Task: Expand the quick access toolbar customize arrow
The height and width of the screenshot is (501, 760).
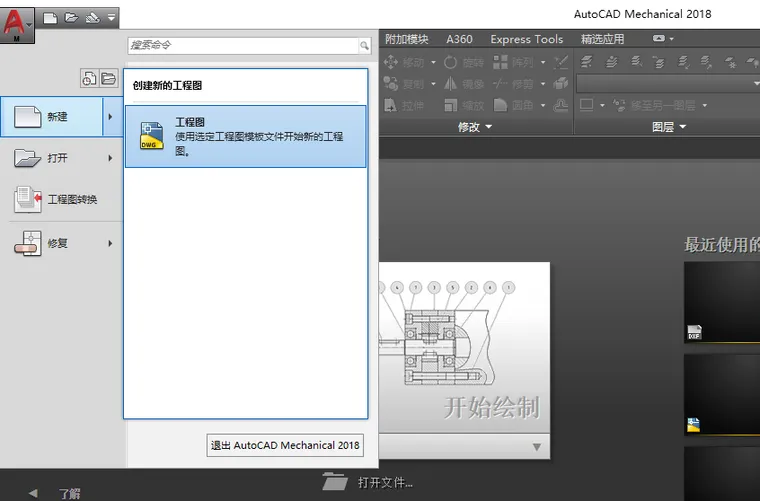Action: point(111,17)
